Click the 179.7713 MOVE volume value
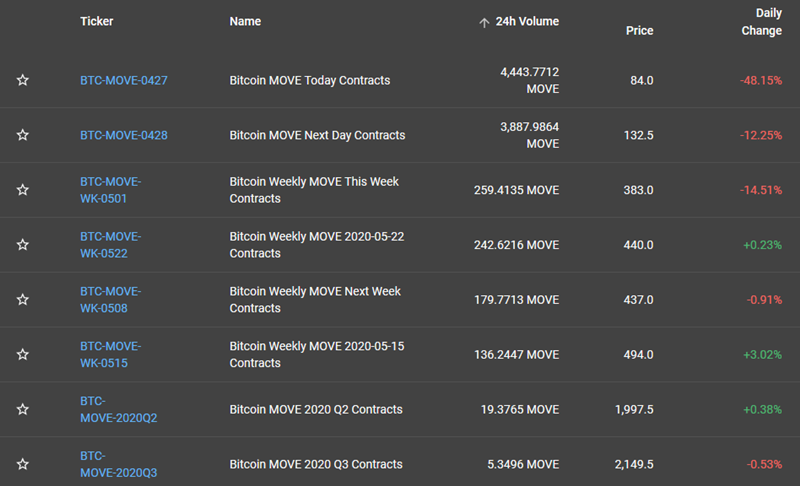This screenshot has height=486, width=800. pos(516,300)
